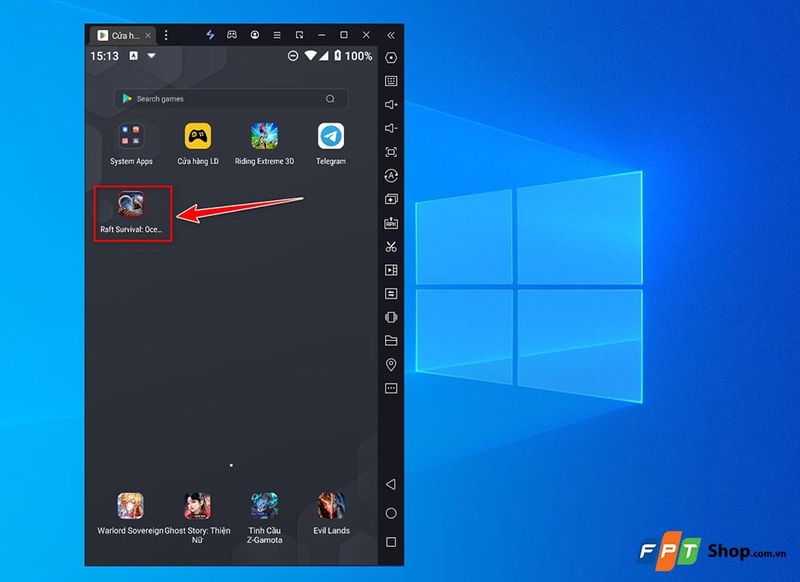The height and width of the screenshot is (582, 800).
Task: Open the operation recorder (A) icon
Action: pyautogui.click(x=391, y=175)
